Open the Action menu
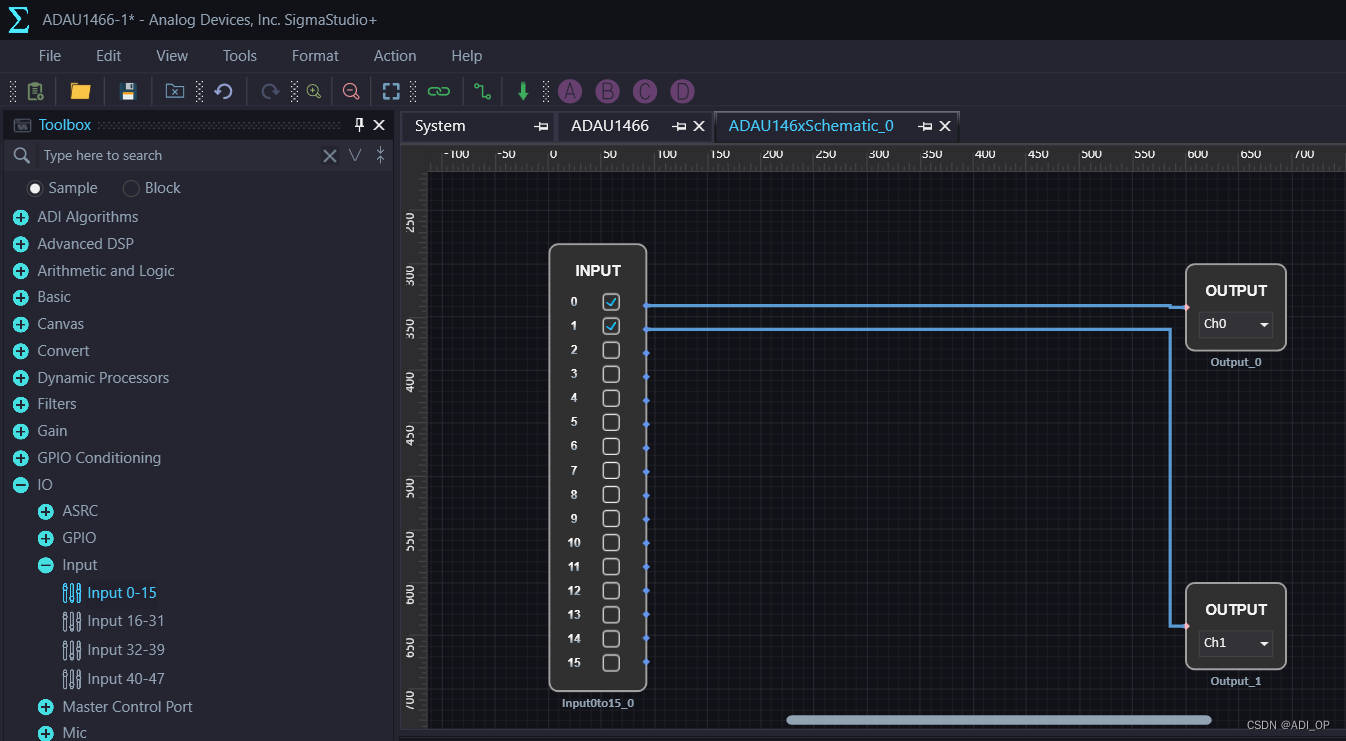This screenshot has height=741, width=1346. tap(395, 56)
